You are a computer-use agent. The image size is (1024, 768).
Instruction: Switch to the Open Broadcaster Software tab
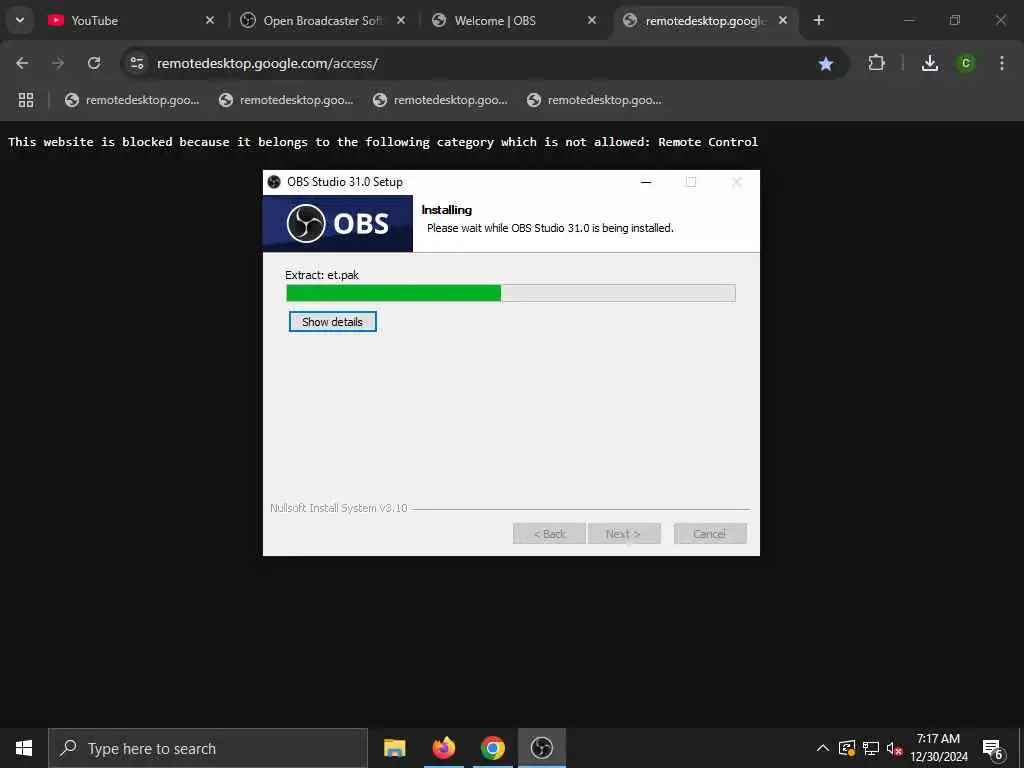[322, 21]
